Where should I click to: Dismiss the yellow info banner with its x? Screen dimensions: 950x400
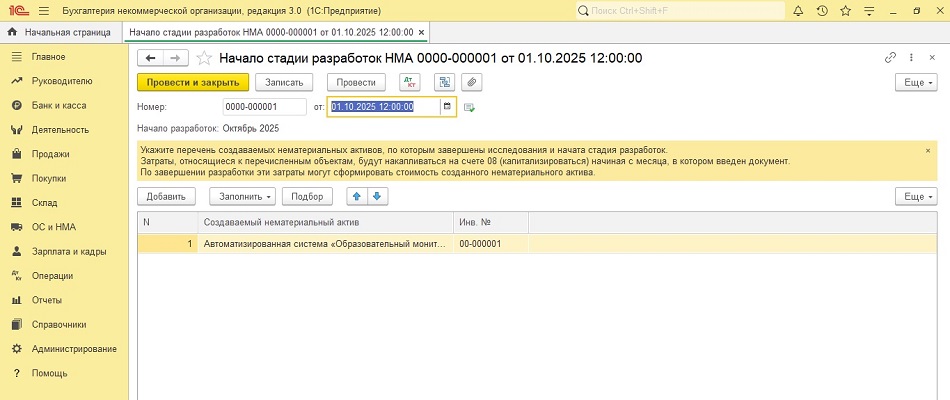(x=927, y=150)
